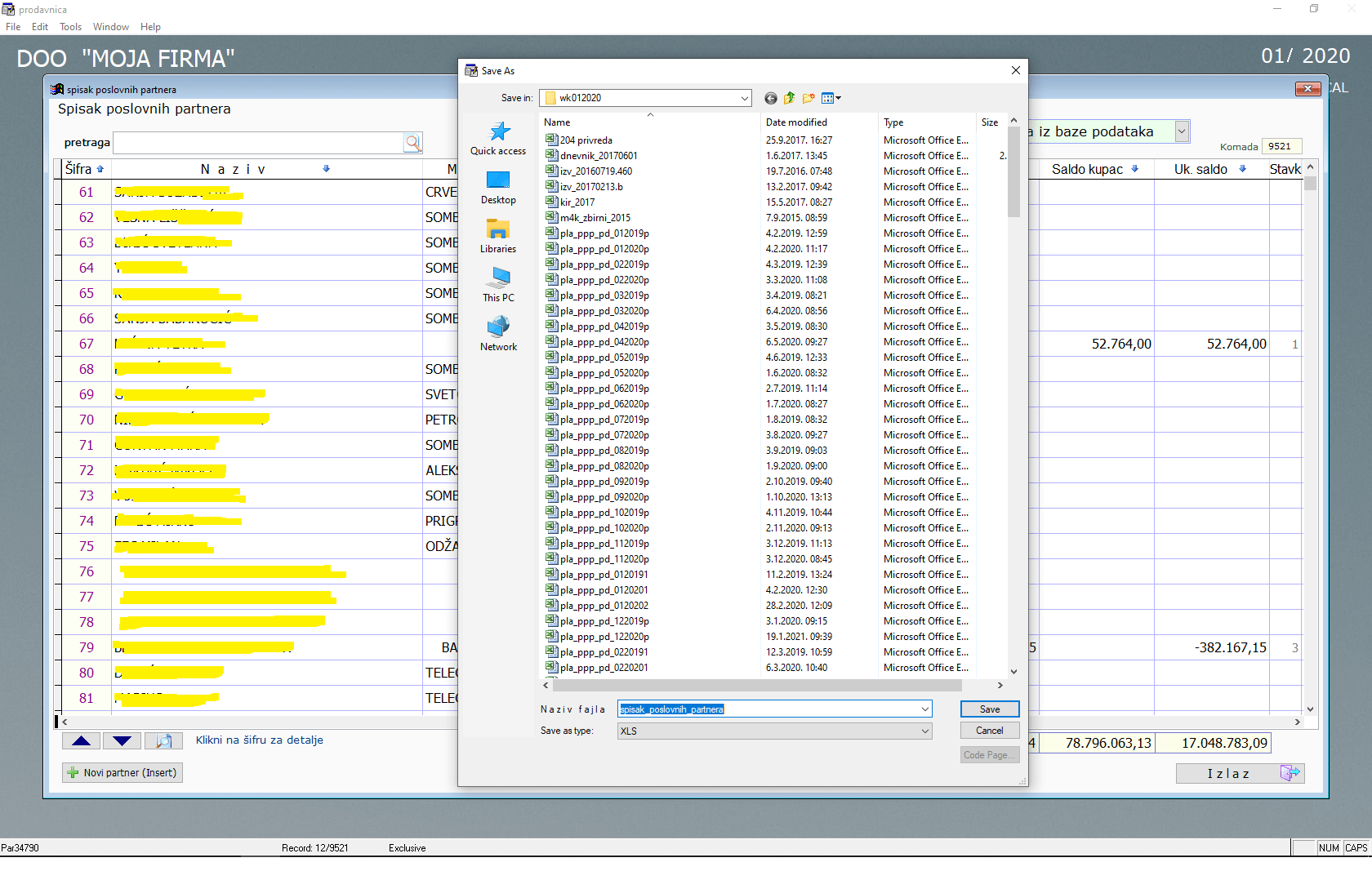Click the Cancel button in Save As

990,731
